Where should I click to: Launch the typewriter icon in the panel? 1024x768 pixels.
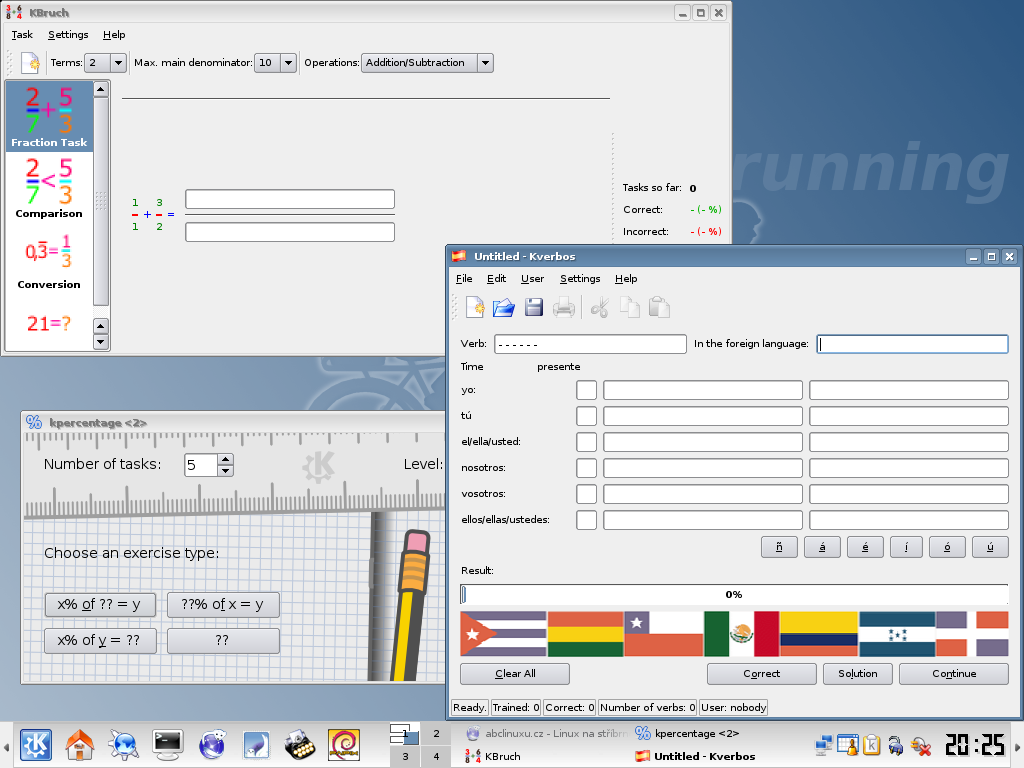pyautogui.click(x=299, y=745)
